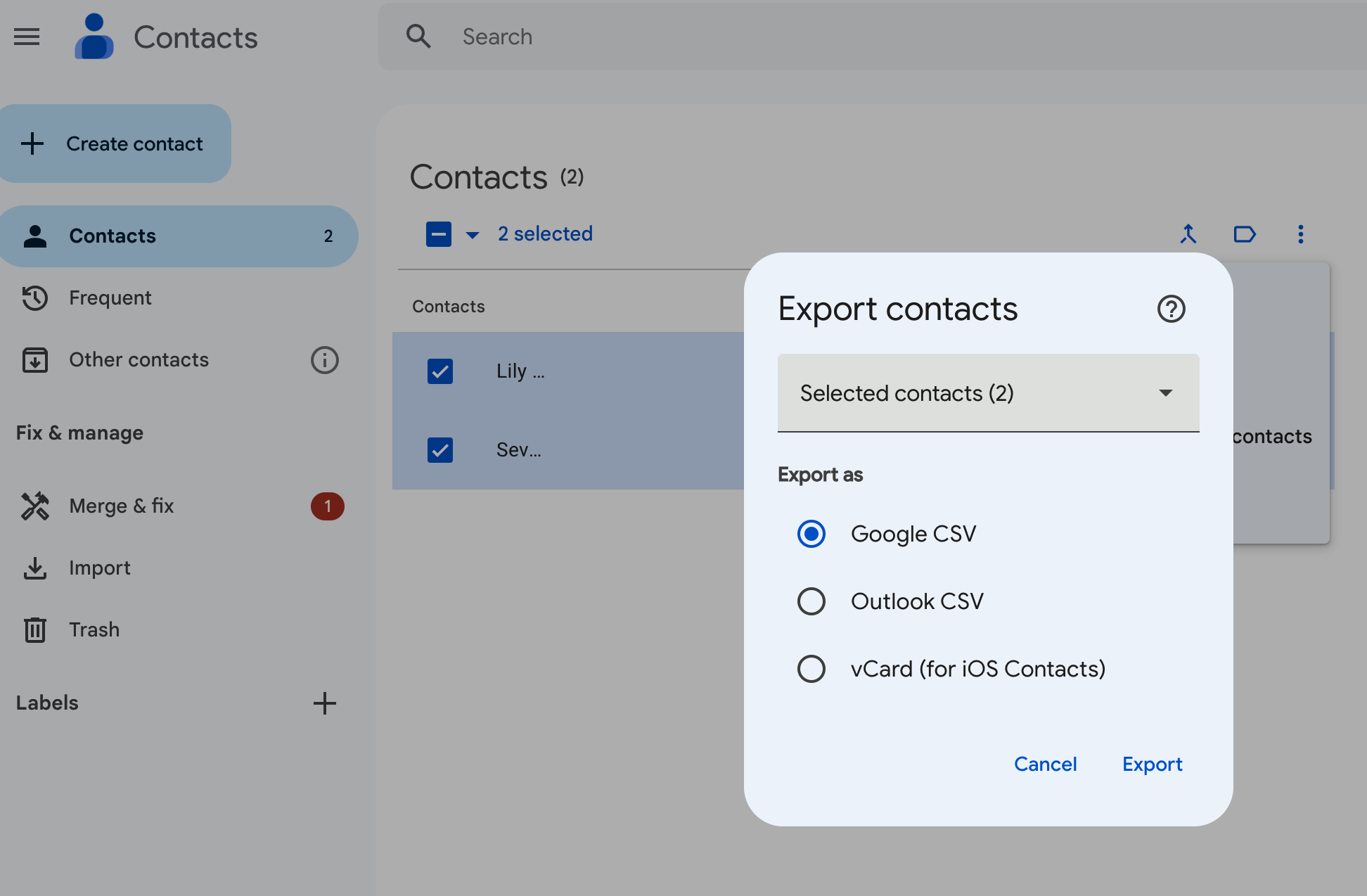The height and width of the screenshot is (896, 1367).
Task: Choose vCard for iOS Contacts
Action: 811,668
